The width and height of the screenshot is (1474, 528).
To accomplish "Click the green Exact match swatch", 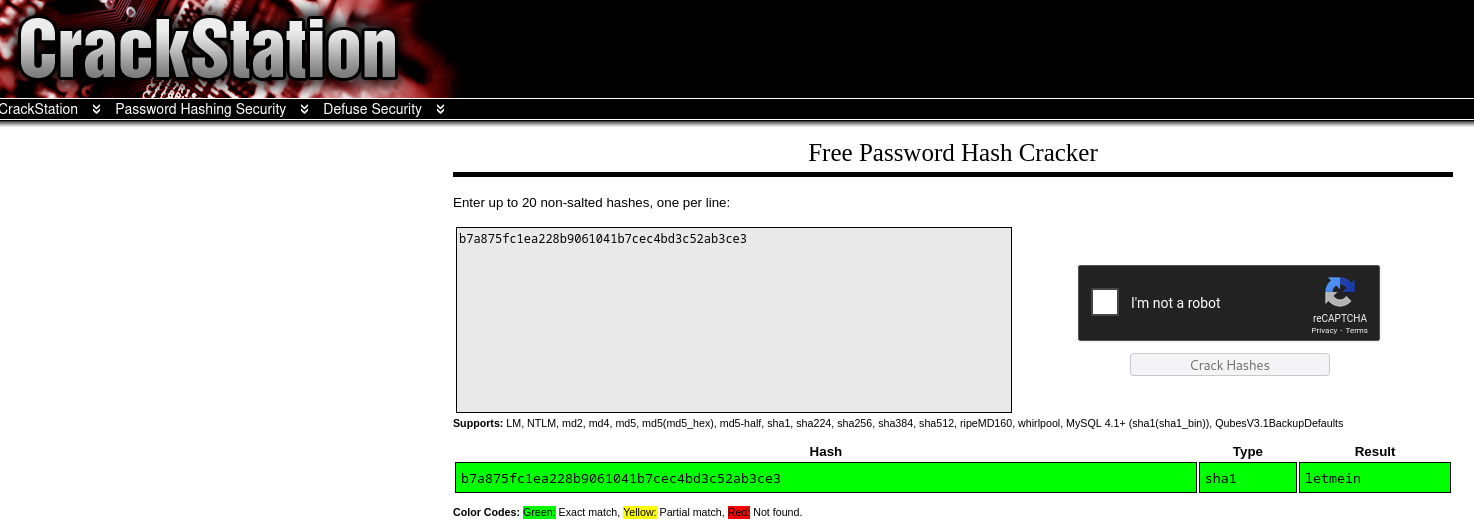I will click(539, 512).
